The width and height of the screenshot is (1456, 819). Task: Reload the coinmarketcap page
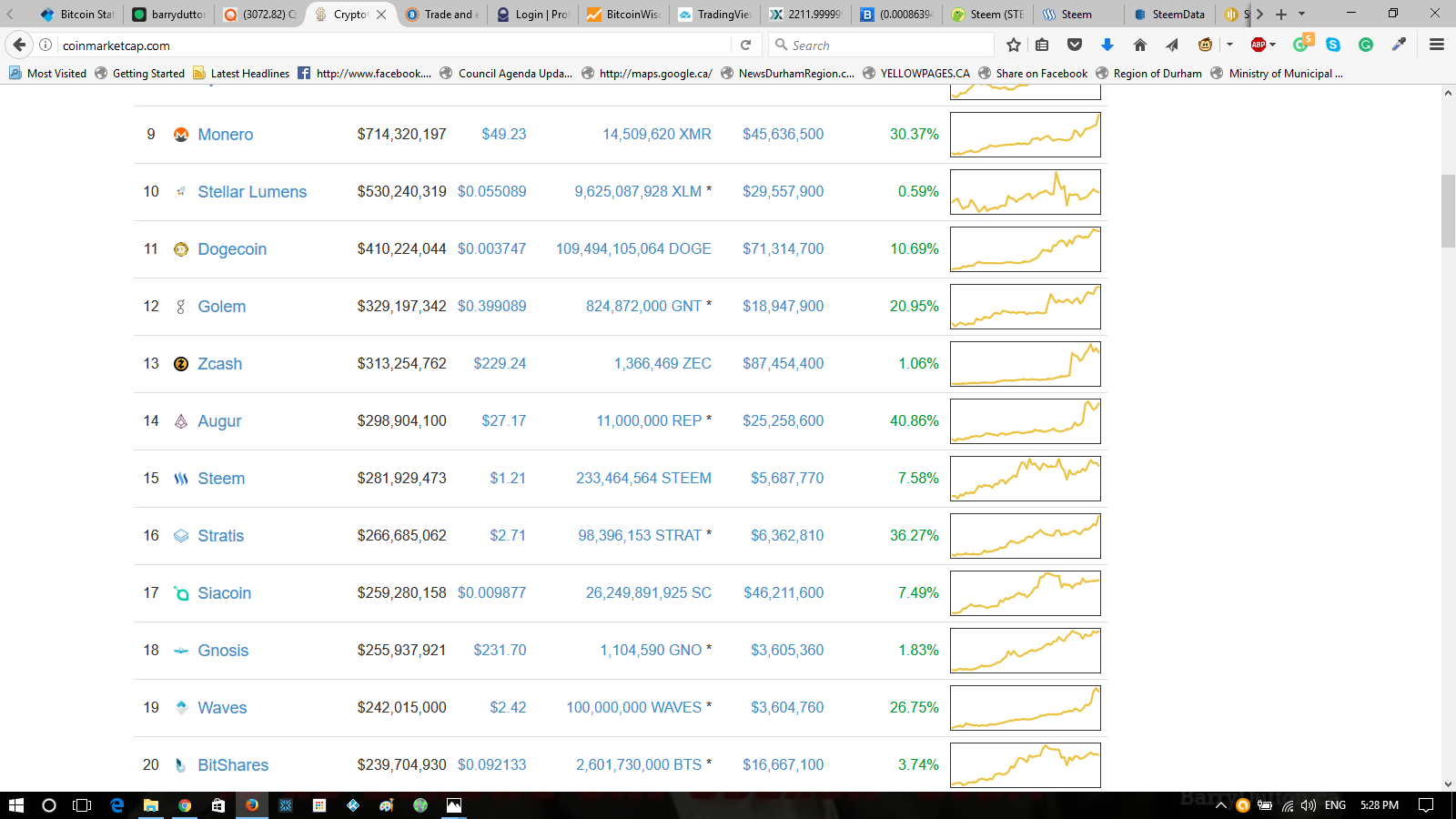(x=745, y=45)
